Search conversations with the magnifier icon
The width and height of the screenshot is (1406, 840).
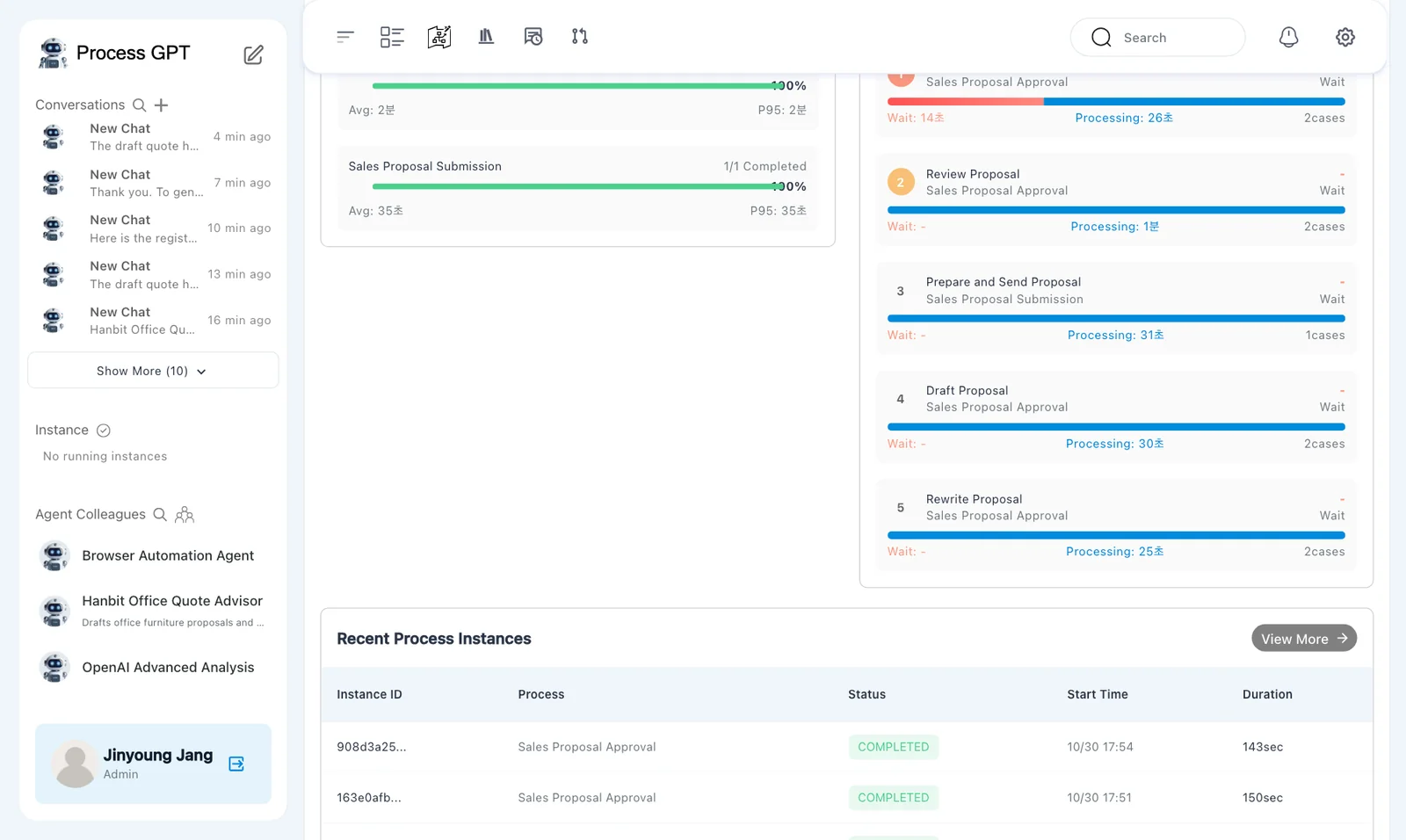click(x=139, y=105)
